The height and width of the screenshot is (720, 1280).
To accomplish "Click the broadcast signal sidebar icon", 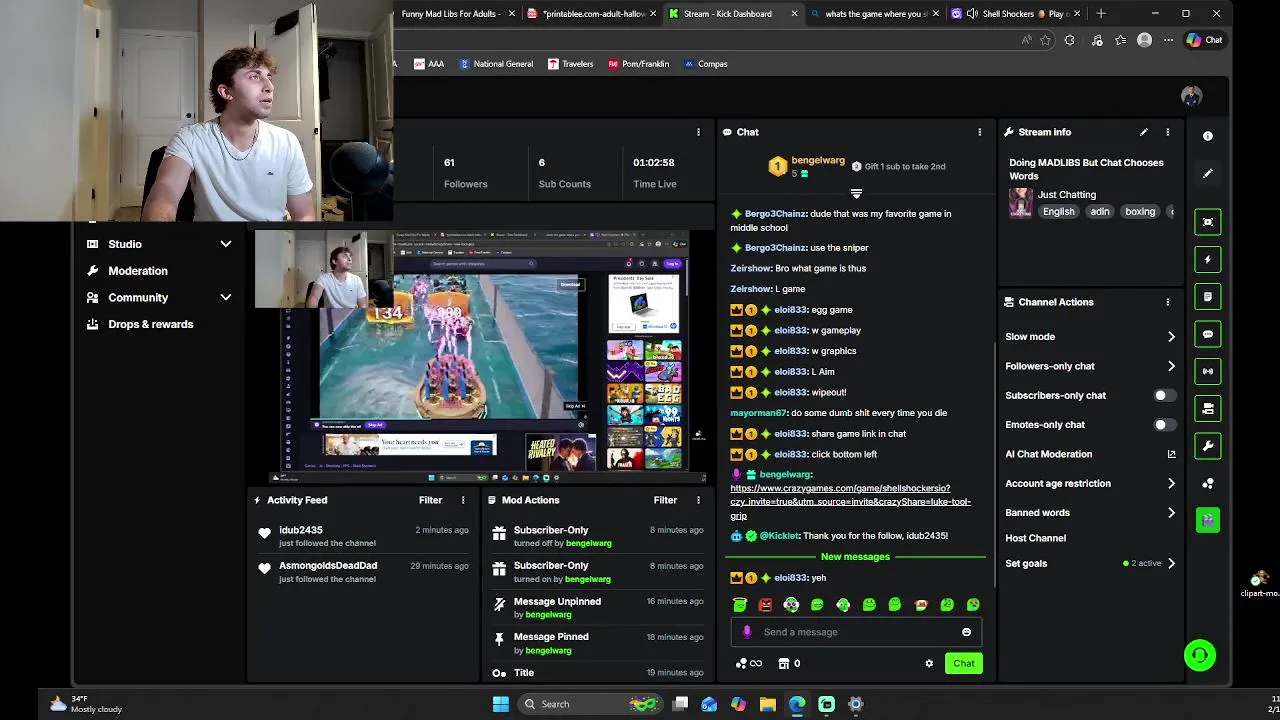I will click(1207, 371).
